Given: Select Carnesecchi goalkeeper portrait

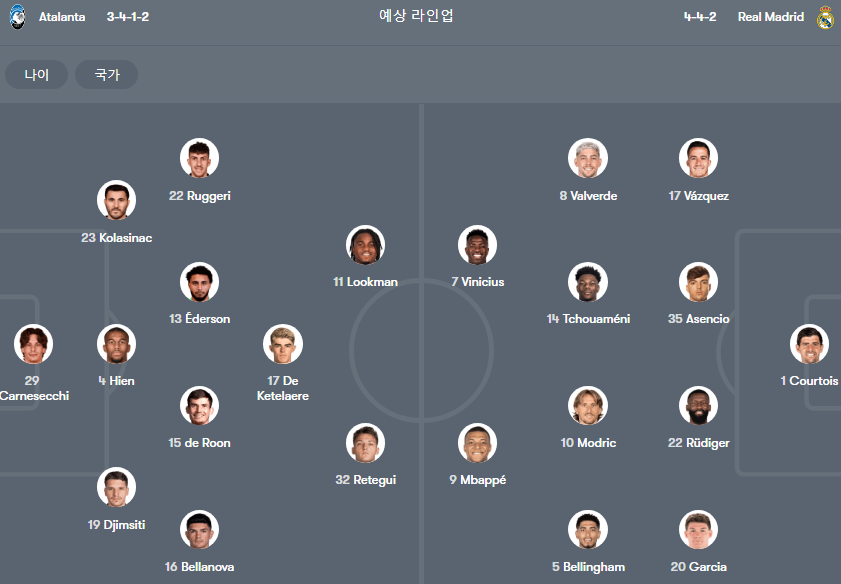Looking at the screenshot, I should 33,344.
